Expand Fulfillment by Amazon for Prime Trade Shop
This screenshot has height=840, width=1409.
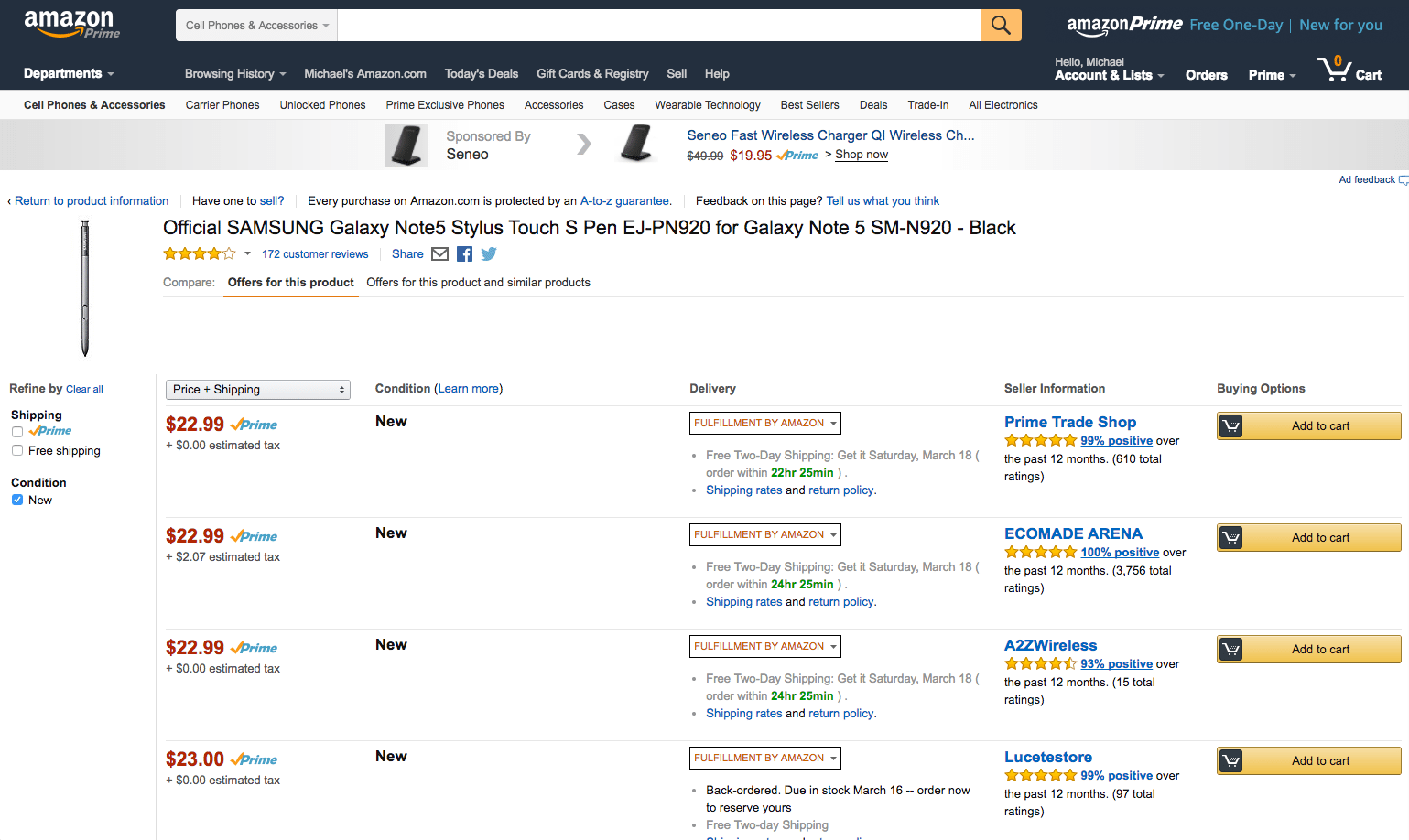click(x=764, y=423)
